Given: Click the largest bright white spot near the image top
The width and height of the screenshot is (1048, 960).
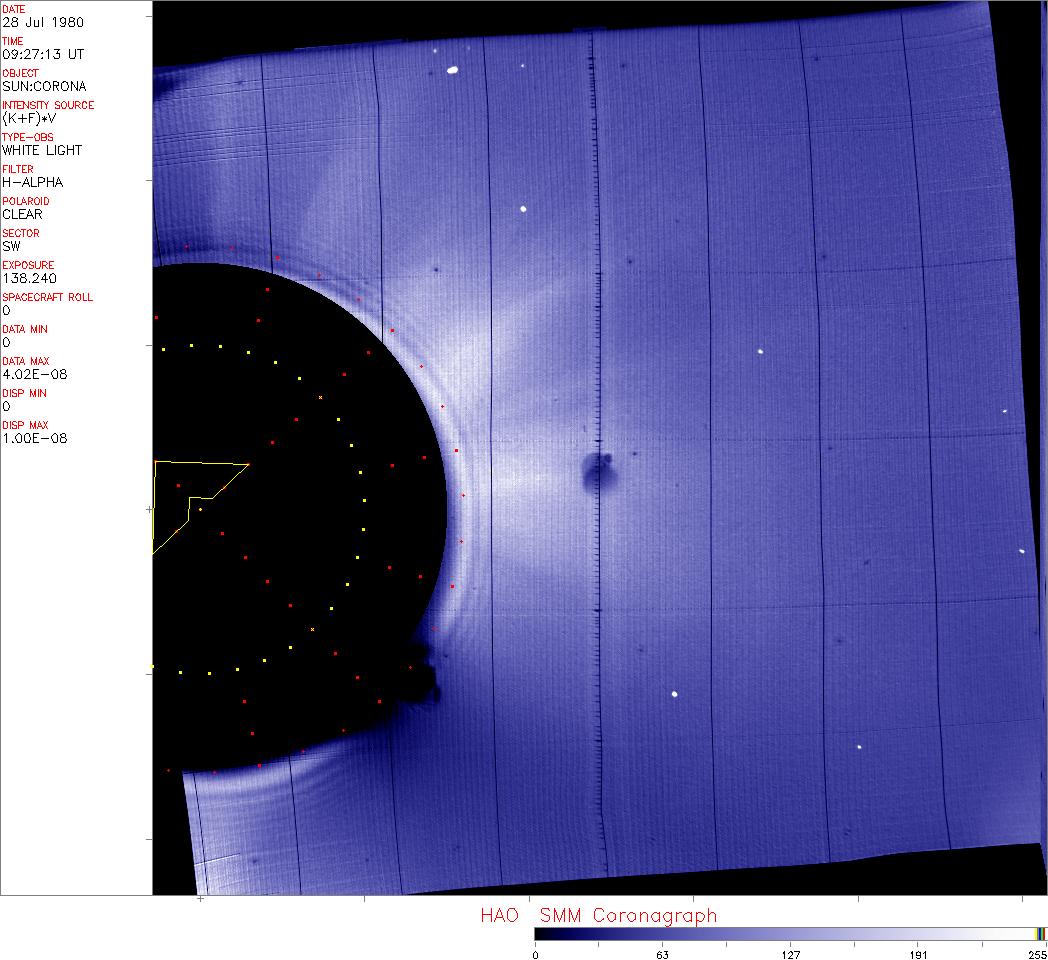Looking at the screenshot, I should tap(452, 70).
